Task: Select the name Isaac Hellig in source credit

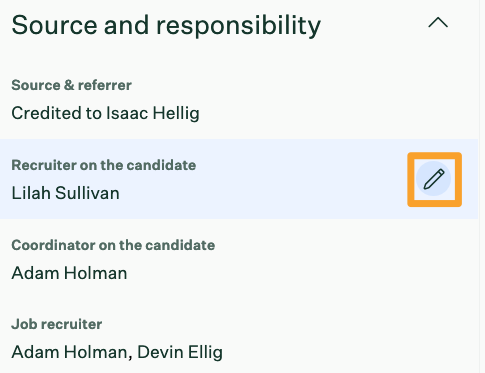Action: (x=153, y=113)
